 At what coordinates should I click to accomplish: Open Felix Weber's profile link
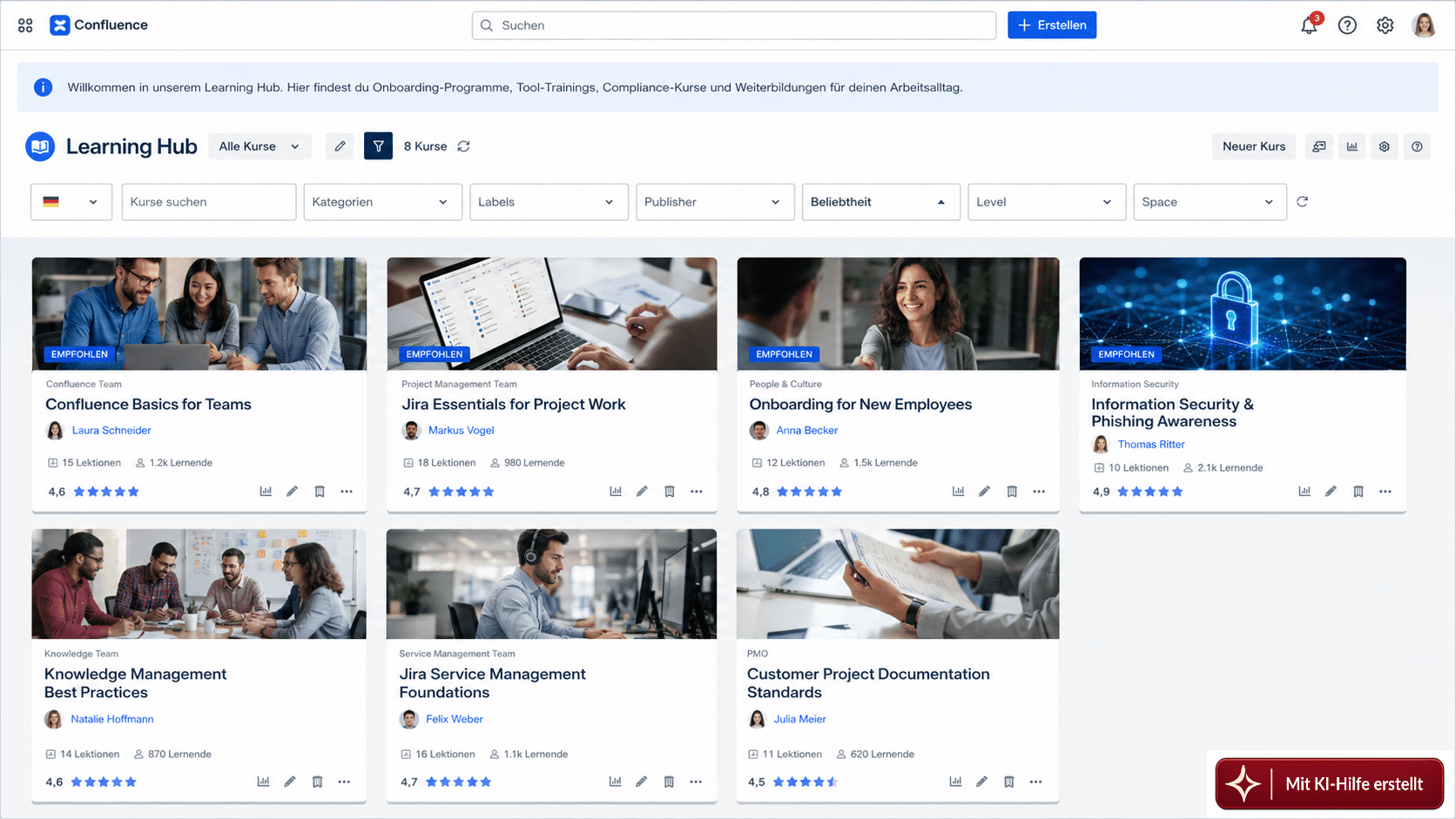click(x=455, y=719)
